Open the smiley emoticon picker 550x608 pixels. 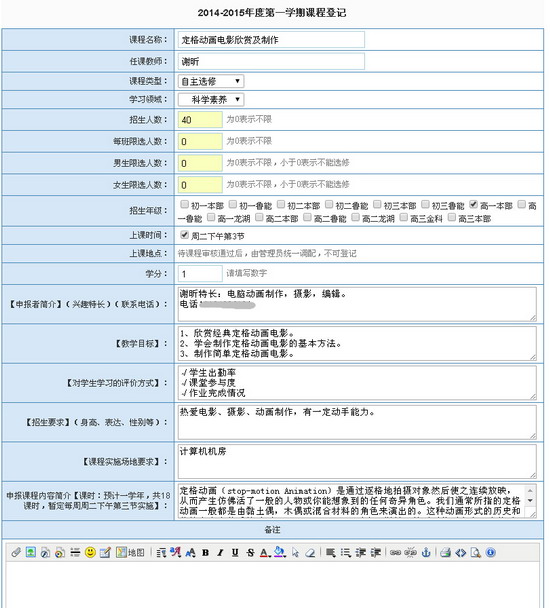[x=90, y=552]
